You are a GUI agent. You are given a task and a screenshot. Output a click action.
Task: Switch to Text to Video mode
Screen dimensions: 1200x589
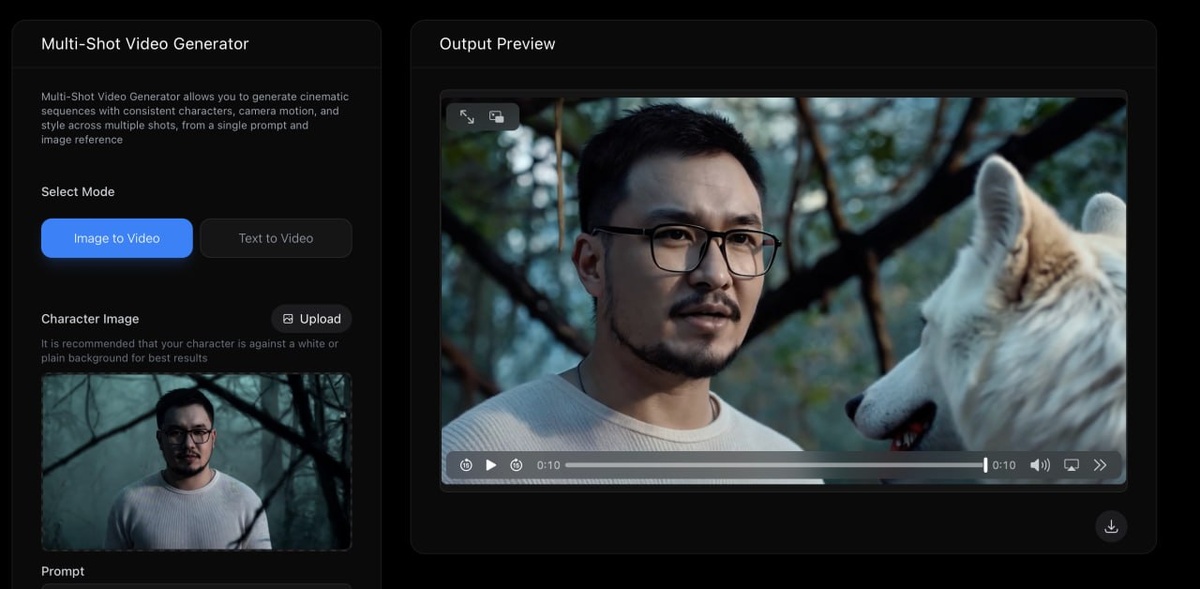pos(276,238)
